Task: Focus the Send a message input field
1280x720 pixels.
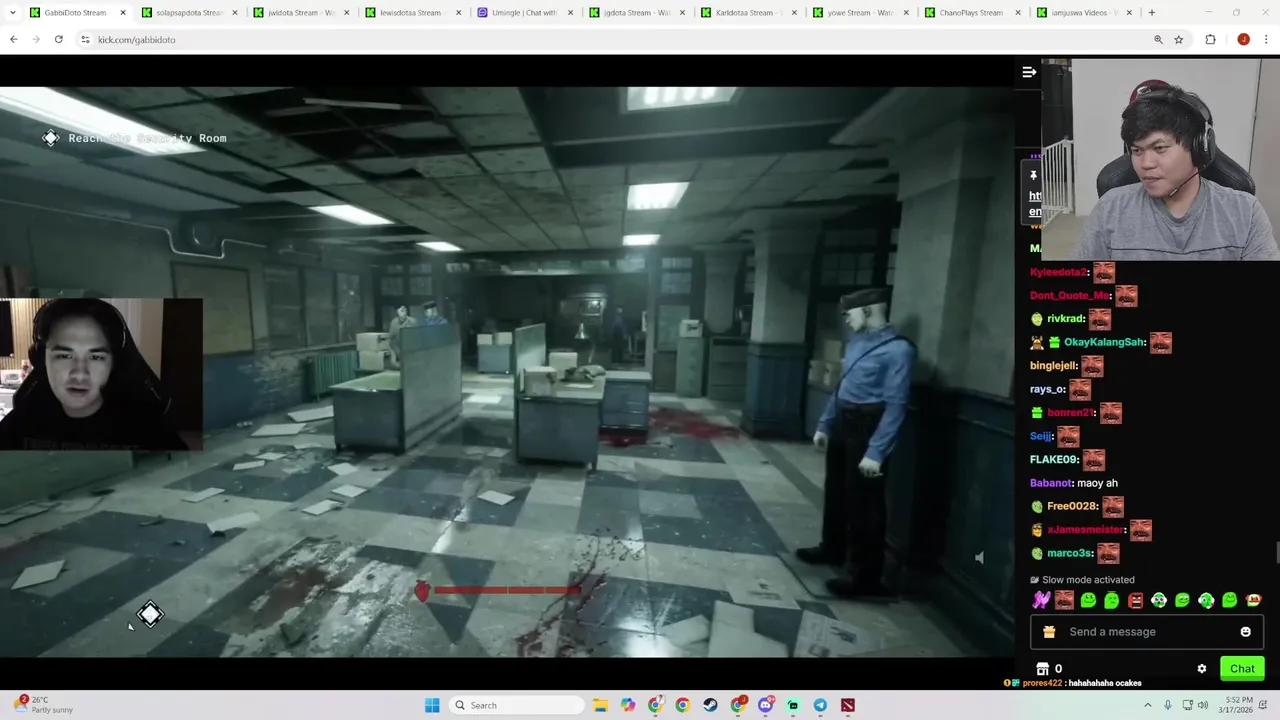Action: [x=1147, y=632]
